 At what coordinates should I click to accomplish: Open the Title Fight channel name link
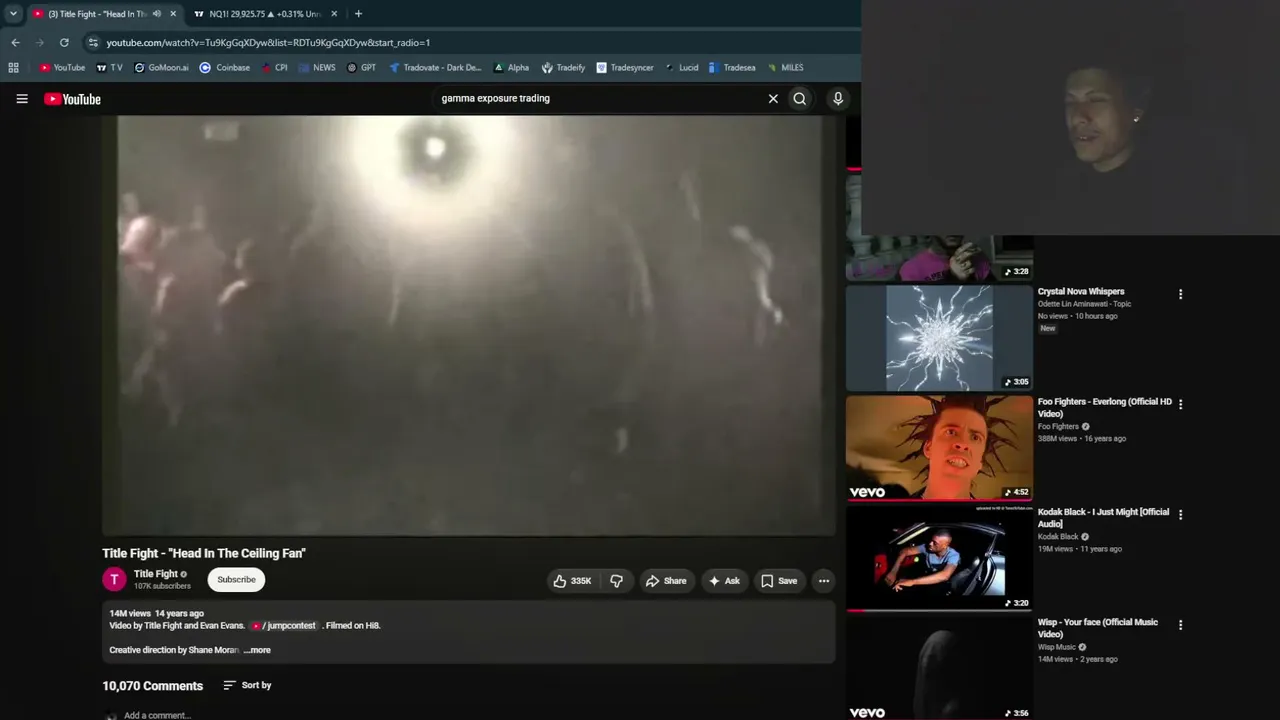[x=156, y=574]
